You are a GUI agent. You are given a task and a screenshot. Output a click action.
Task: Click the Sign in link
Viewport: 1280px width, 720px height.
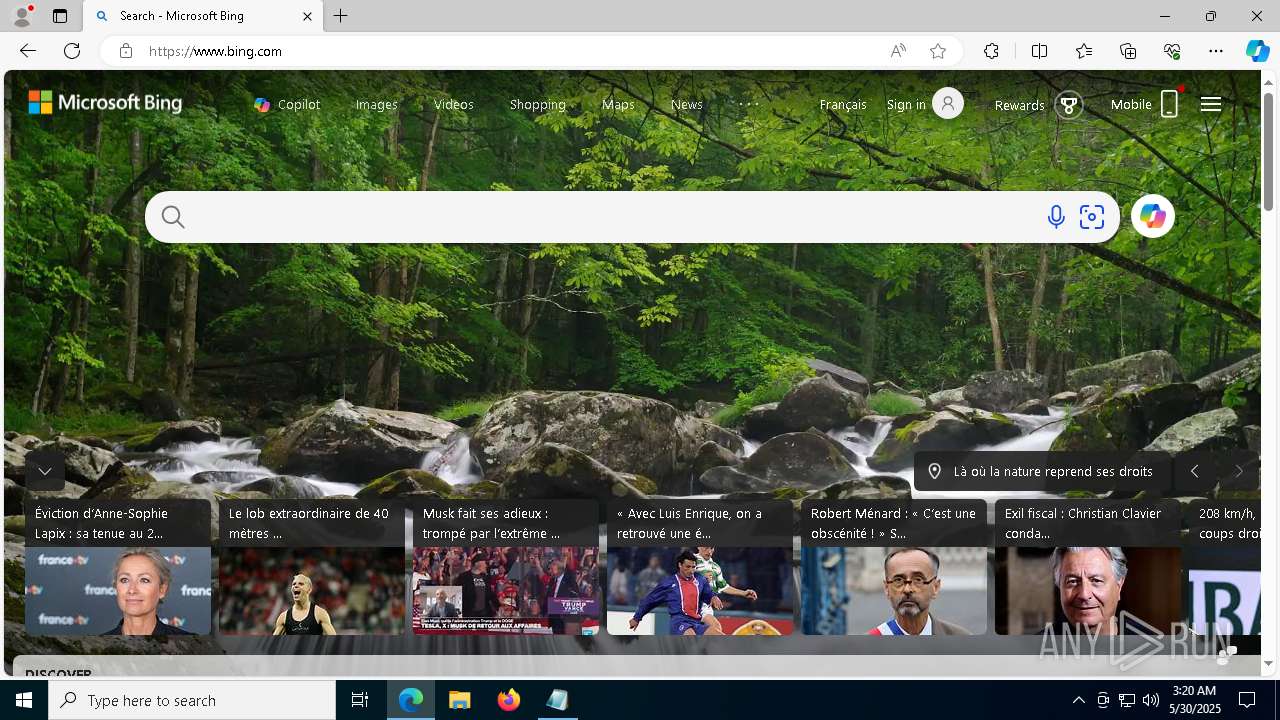pos(906,104)
